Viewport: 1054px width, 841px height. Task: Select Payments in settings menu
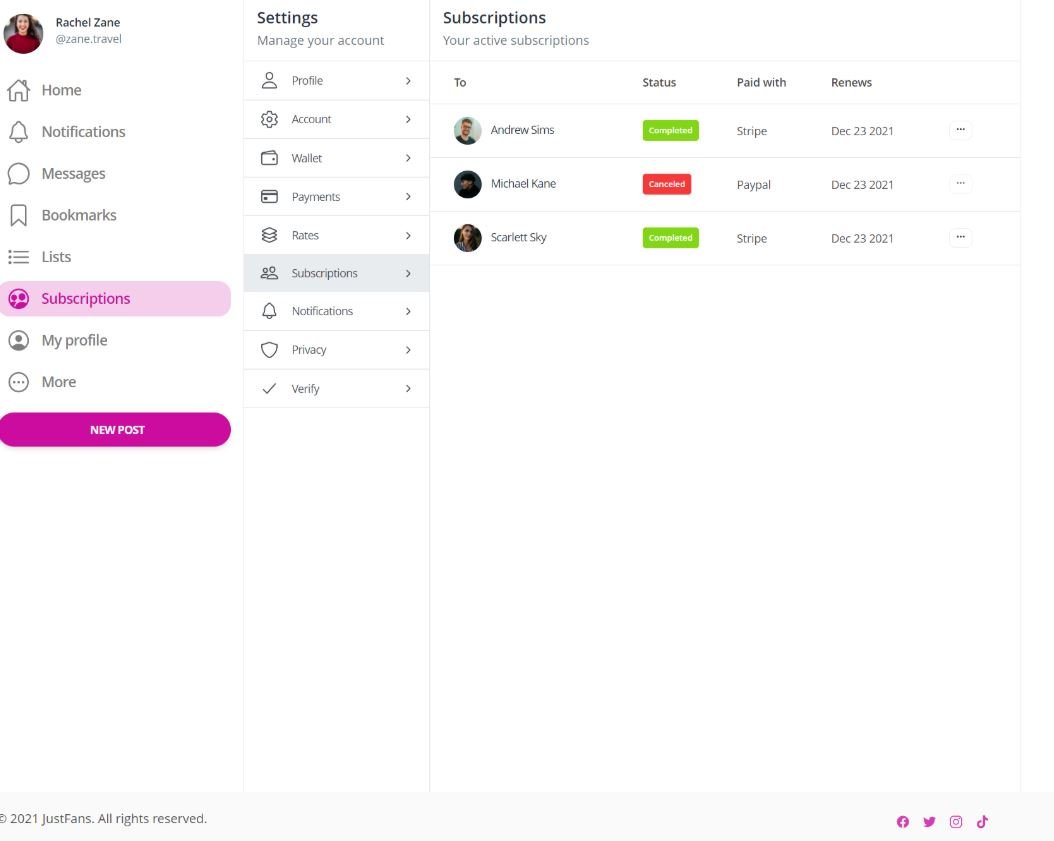tap(316, 197)
